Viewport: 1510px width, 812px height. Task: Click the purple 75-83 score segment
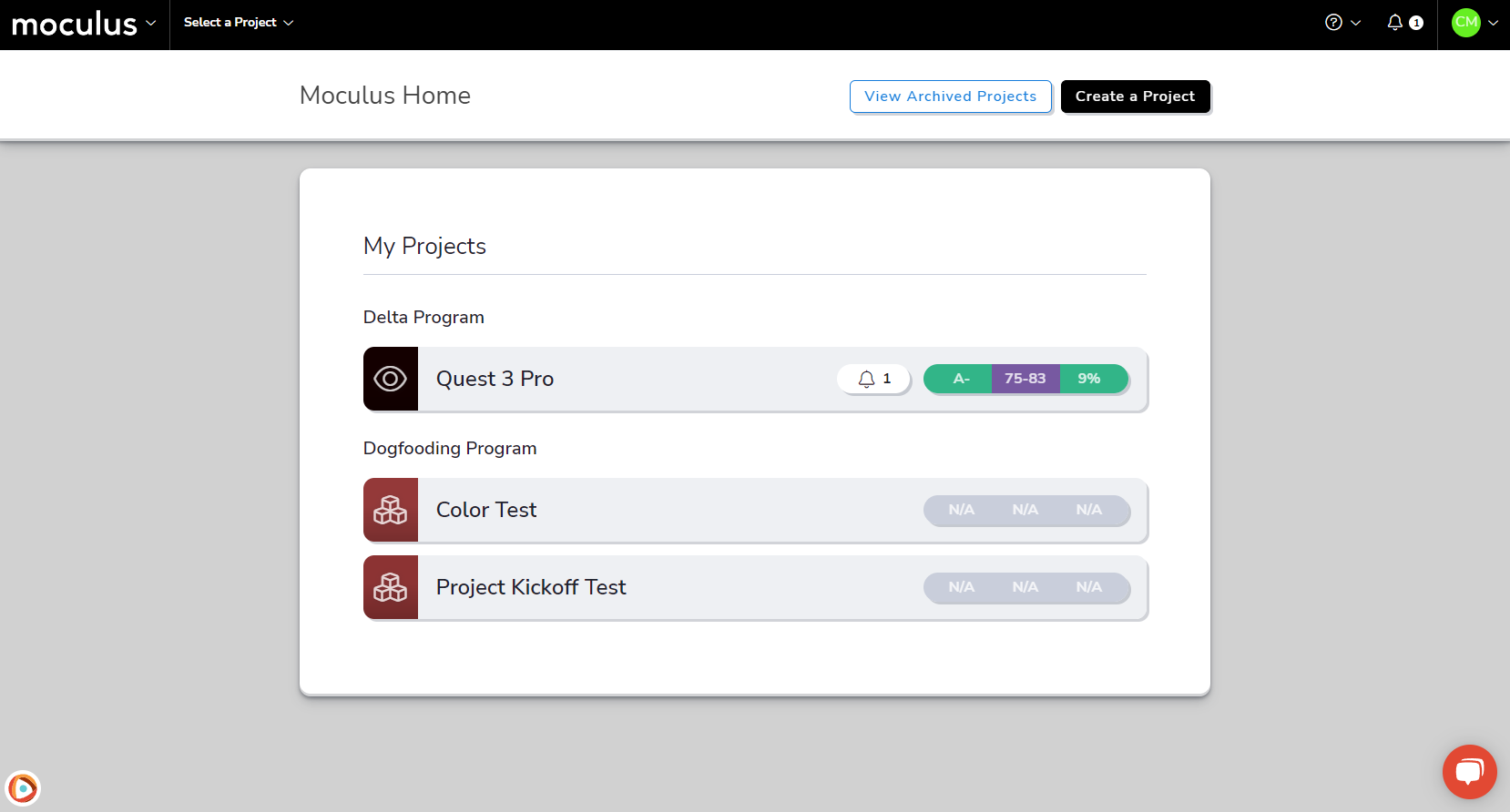click(x=1025, y=379)
